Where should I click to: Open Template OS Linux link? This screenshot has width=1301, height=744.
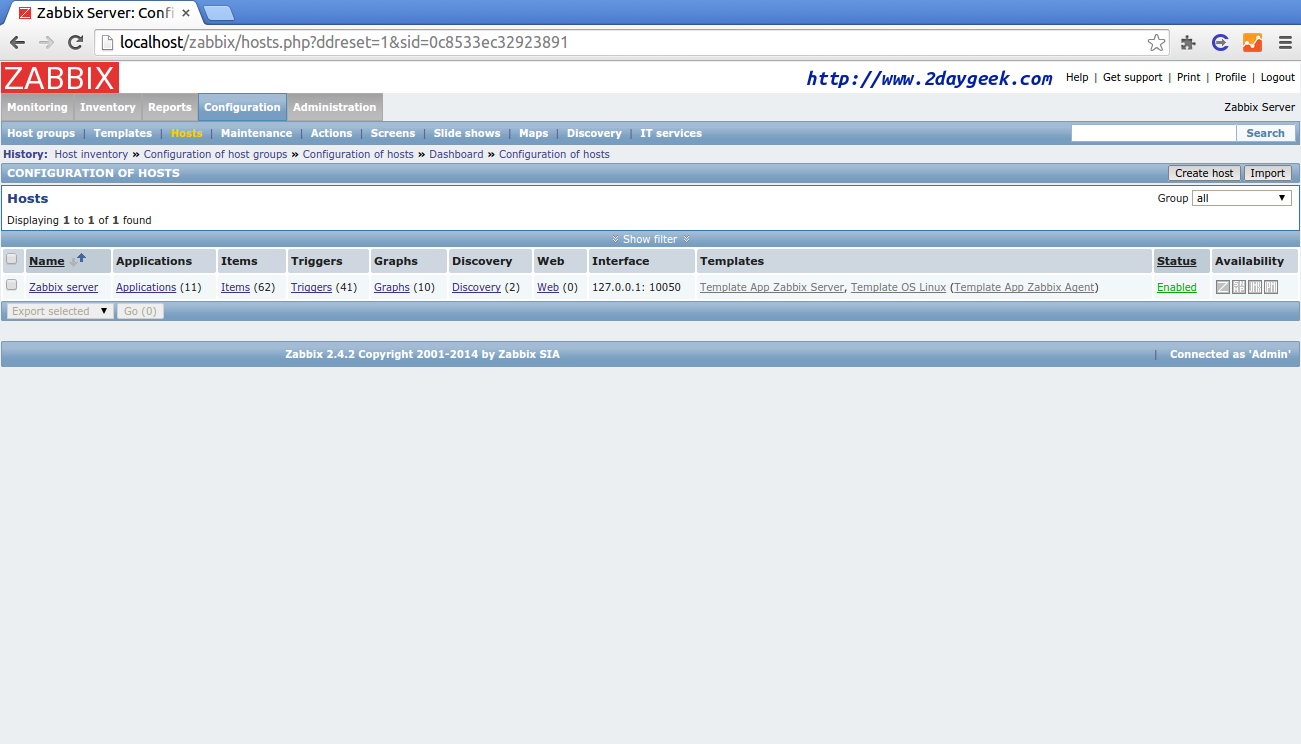pos(898,287)
